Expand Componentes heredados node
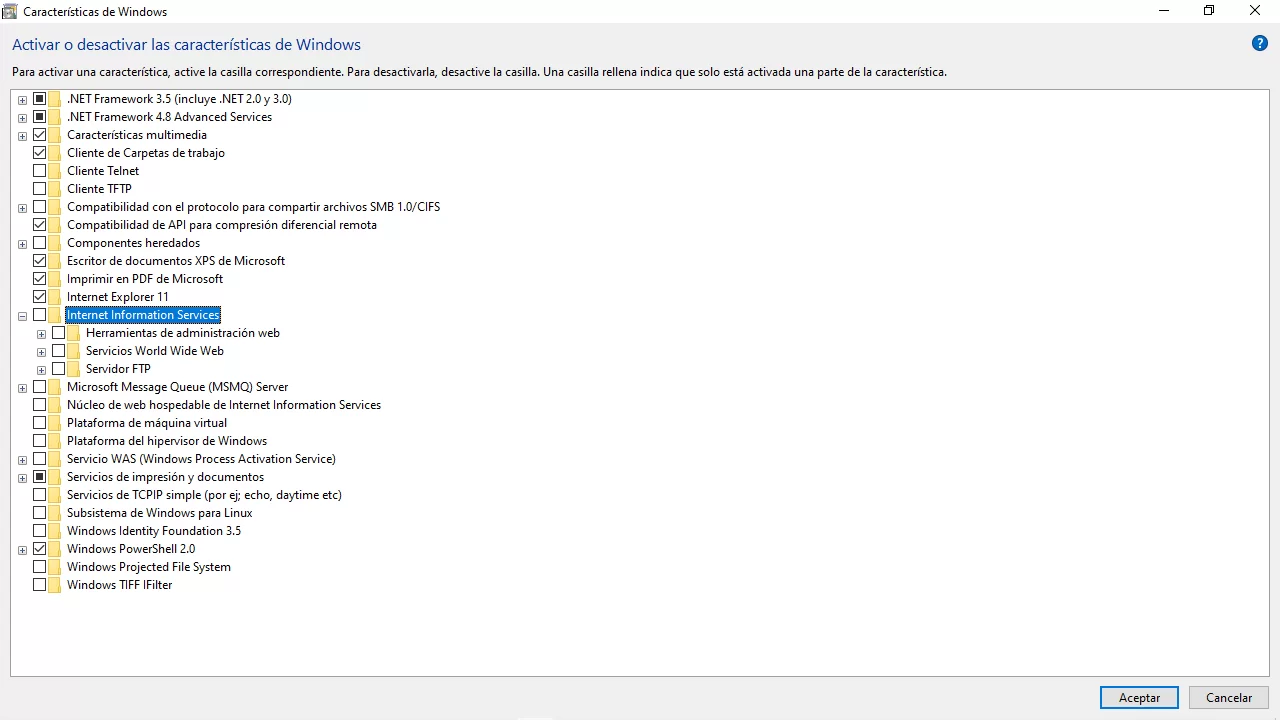Screen dimensions: 1280x720 point(22,244)
